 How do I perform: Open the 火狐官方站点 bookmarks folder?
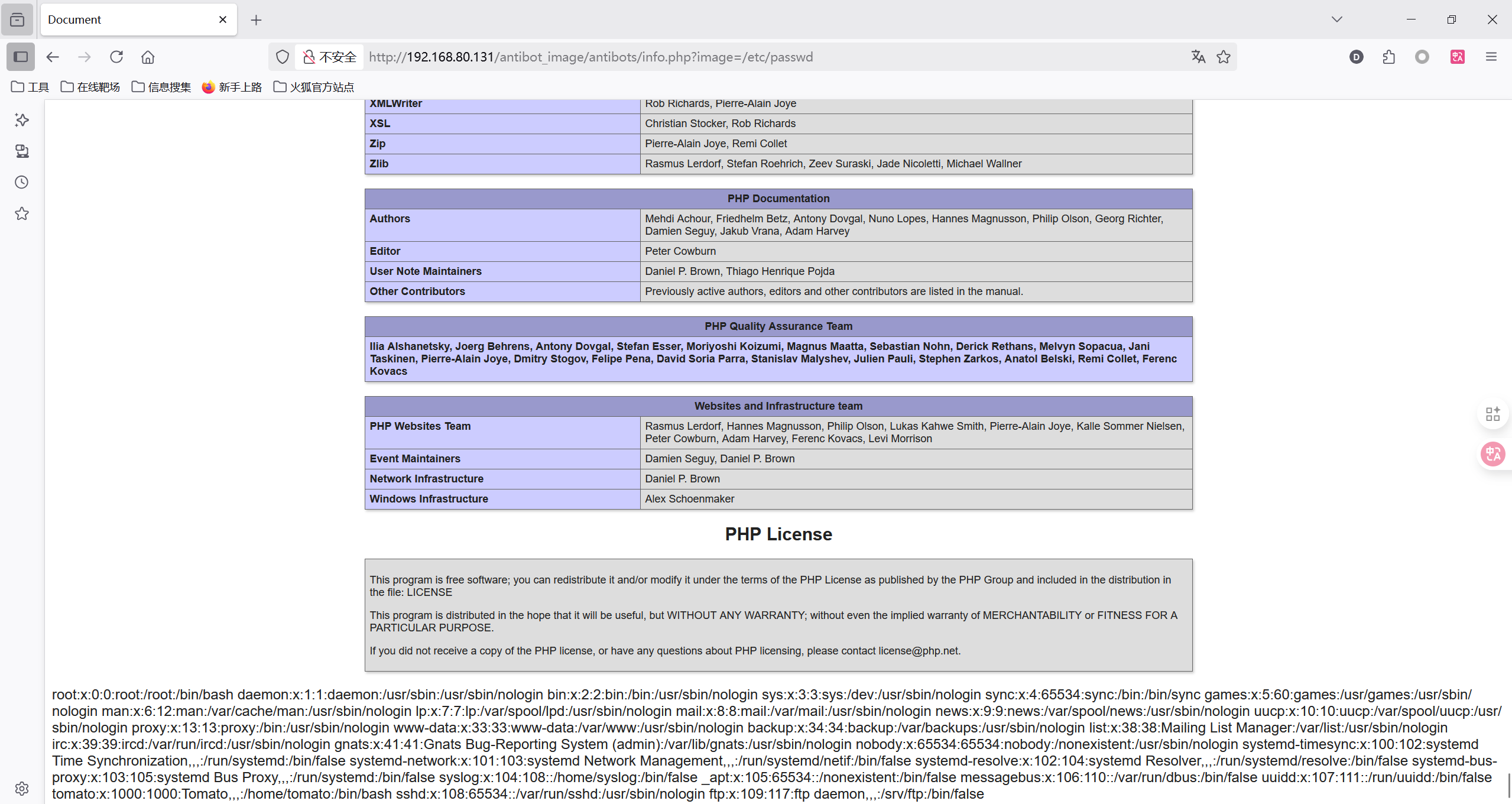314,87
